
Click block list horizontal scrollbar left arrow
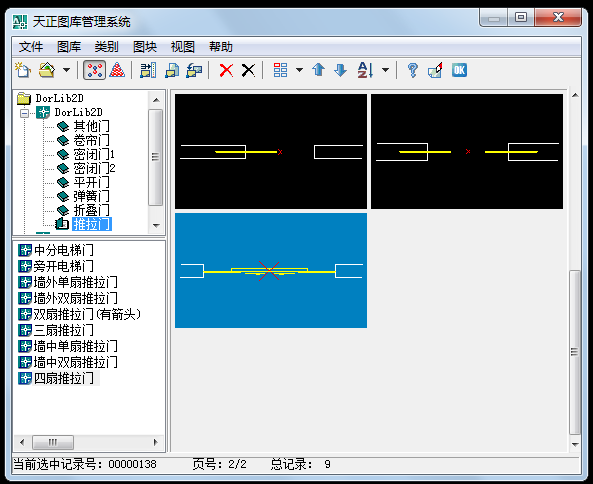pos(22,442)
